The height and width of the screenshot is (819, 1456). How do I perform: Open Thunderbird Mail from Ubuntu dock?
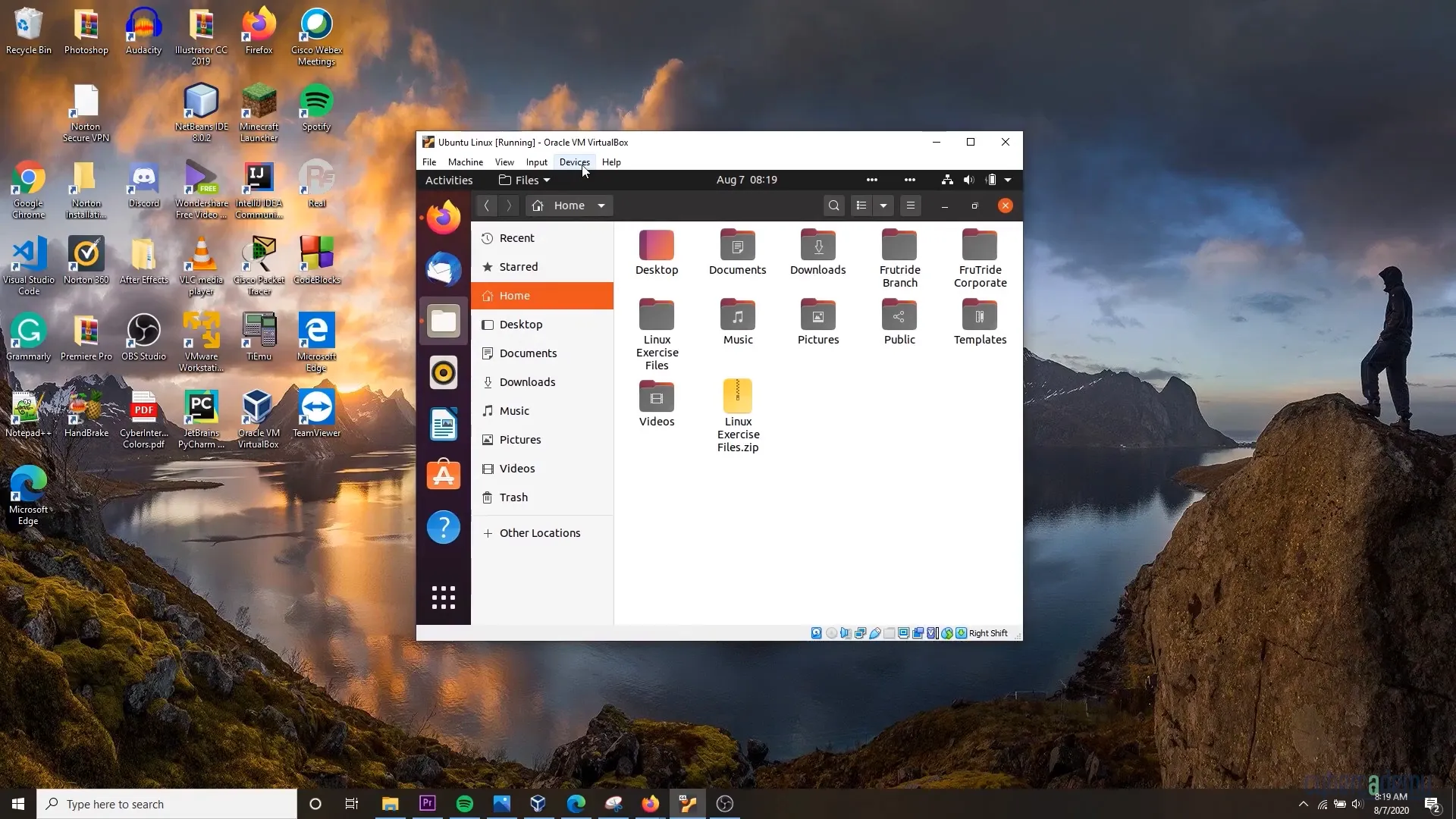tap(444, 269)
